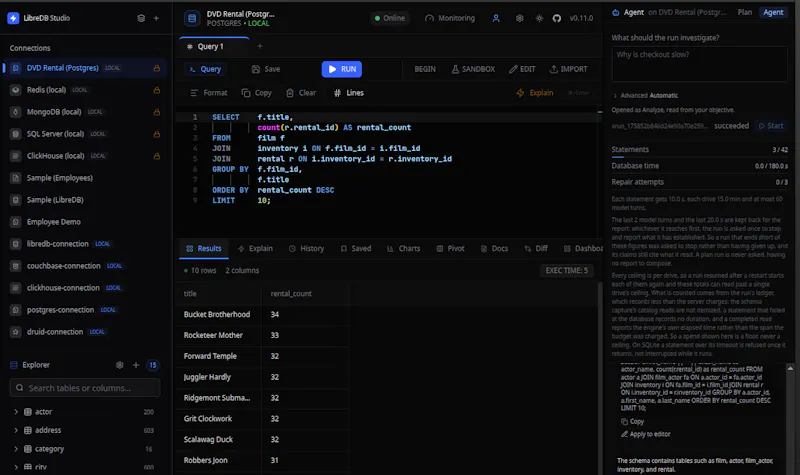This screenshot has width=800, height=475.
Task: Open the Explain results tab
Action: pos(255,248)
